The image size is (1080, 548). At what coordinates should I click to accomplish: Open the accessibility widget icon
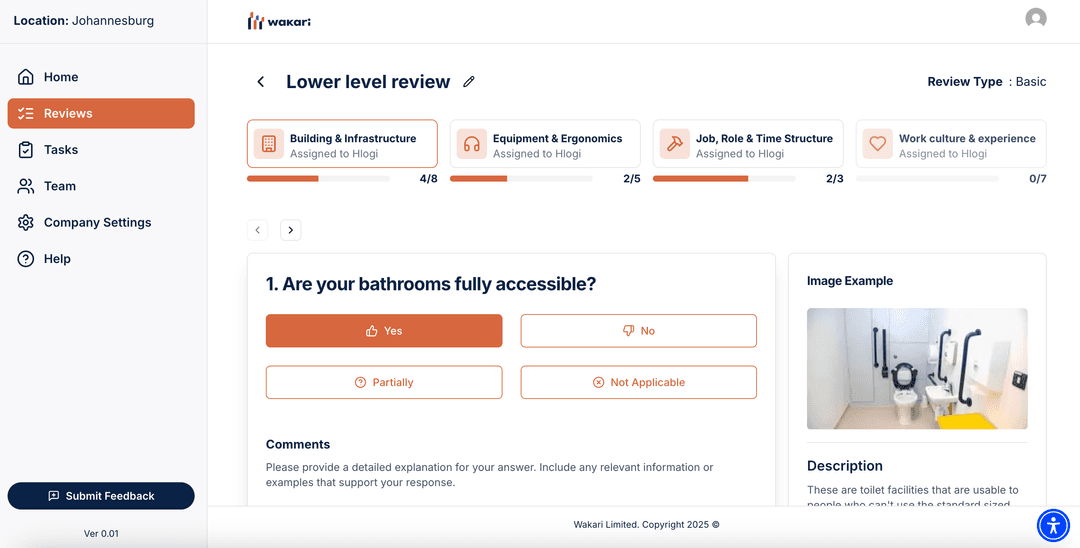pyautogui.click(x=1053, y=525)
